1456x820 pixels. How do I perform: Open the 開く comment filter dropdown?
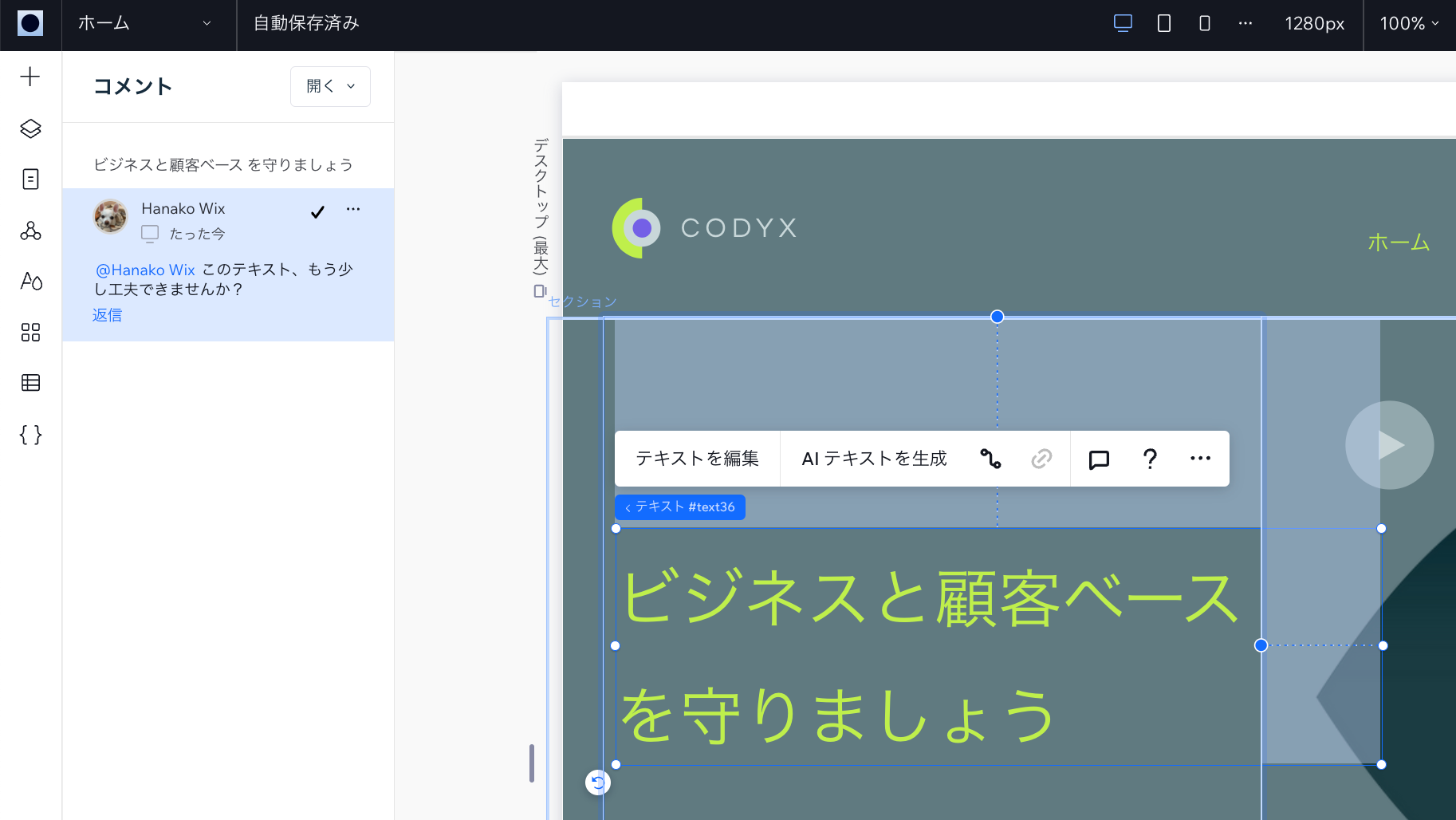pyautogui.click(x=330, y=86)
